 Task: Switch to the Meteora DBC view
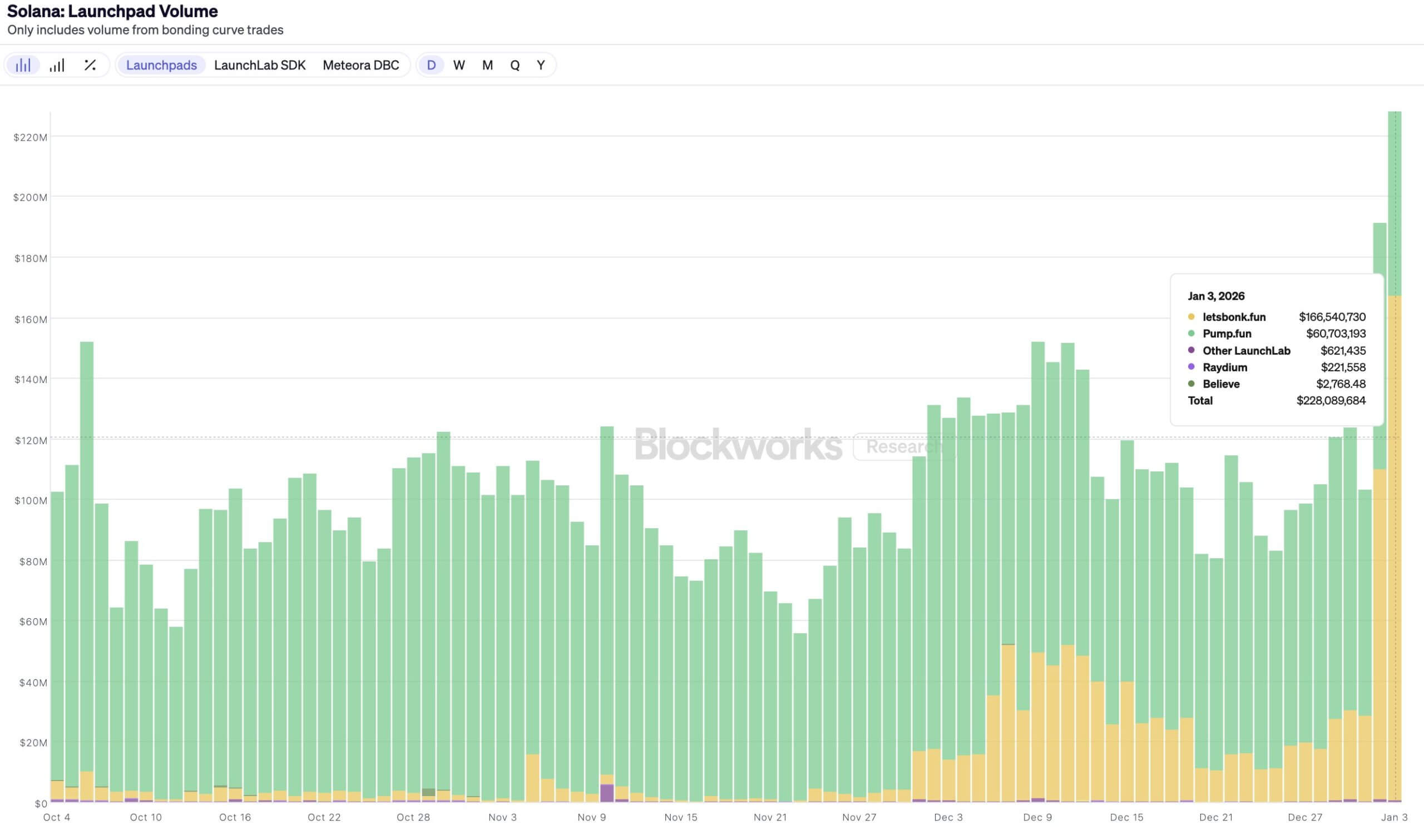(x=361, y=65)
